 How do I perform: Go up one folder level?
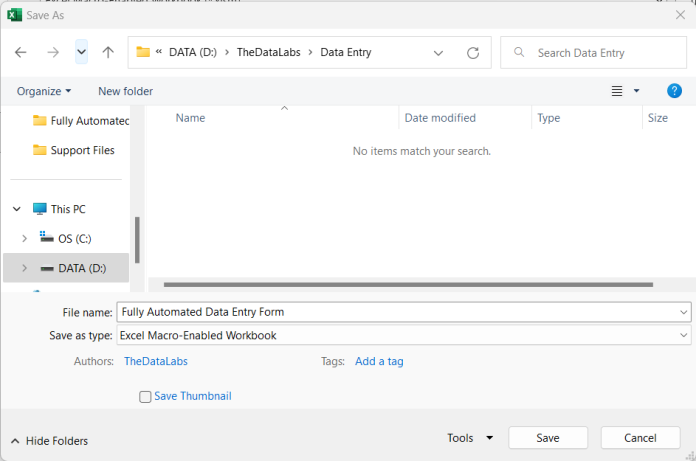coord(108,53)
